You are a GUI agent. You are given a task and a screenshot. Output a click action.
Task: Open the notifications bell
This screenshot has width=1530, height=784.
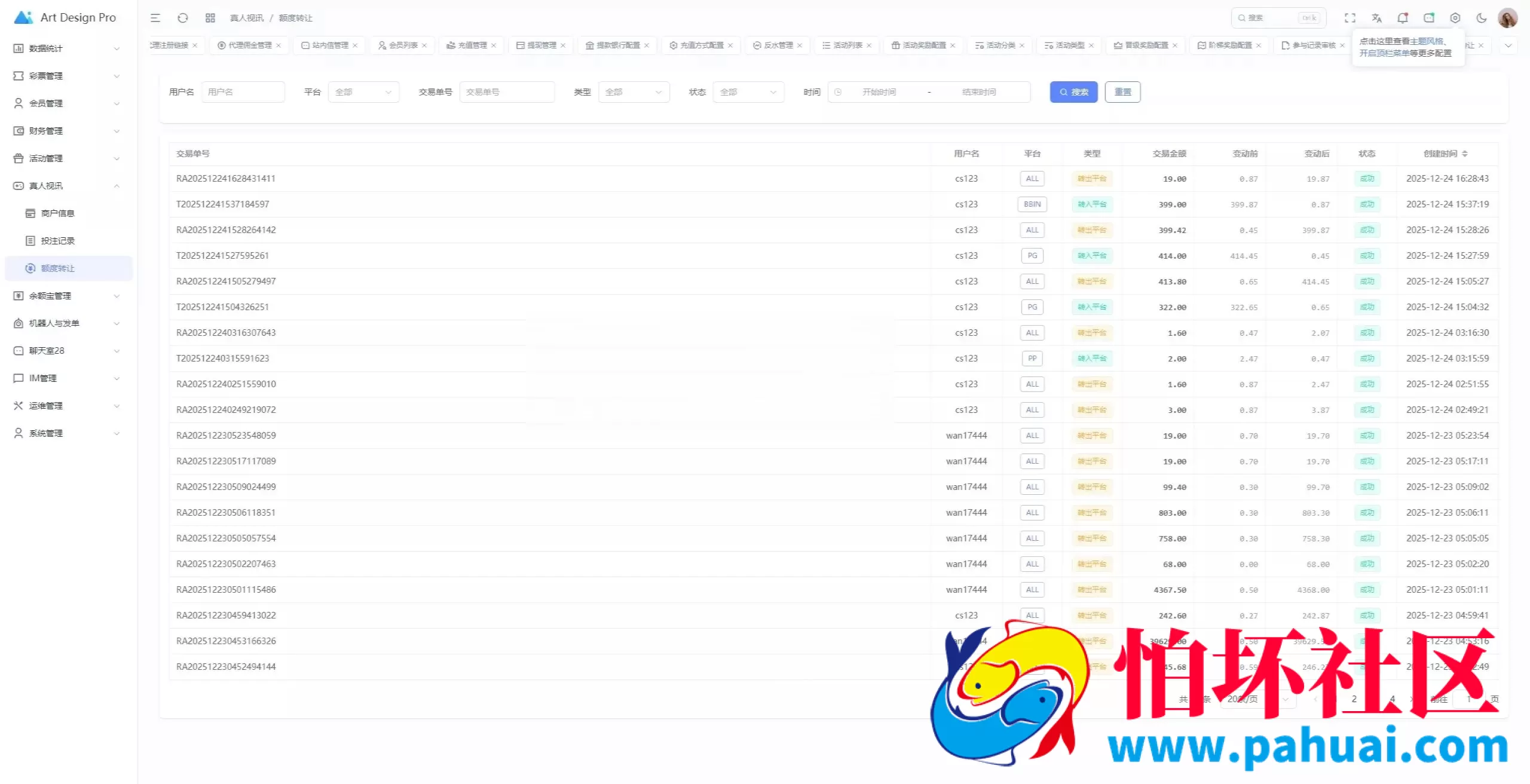coord(1403,18)
